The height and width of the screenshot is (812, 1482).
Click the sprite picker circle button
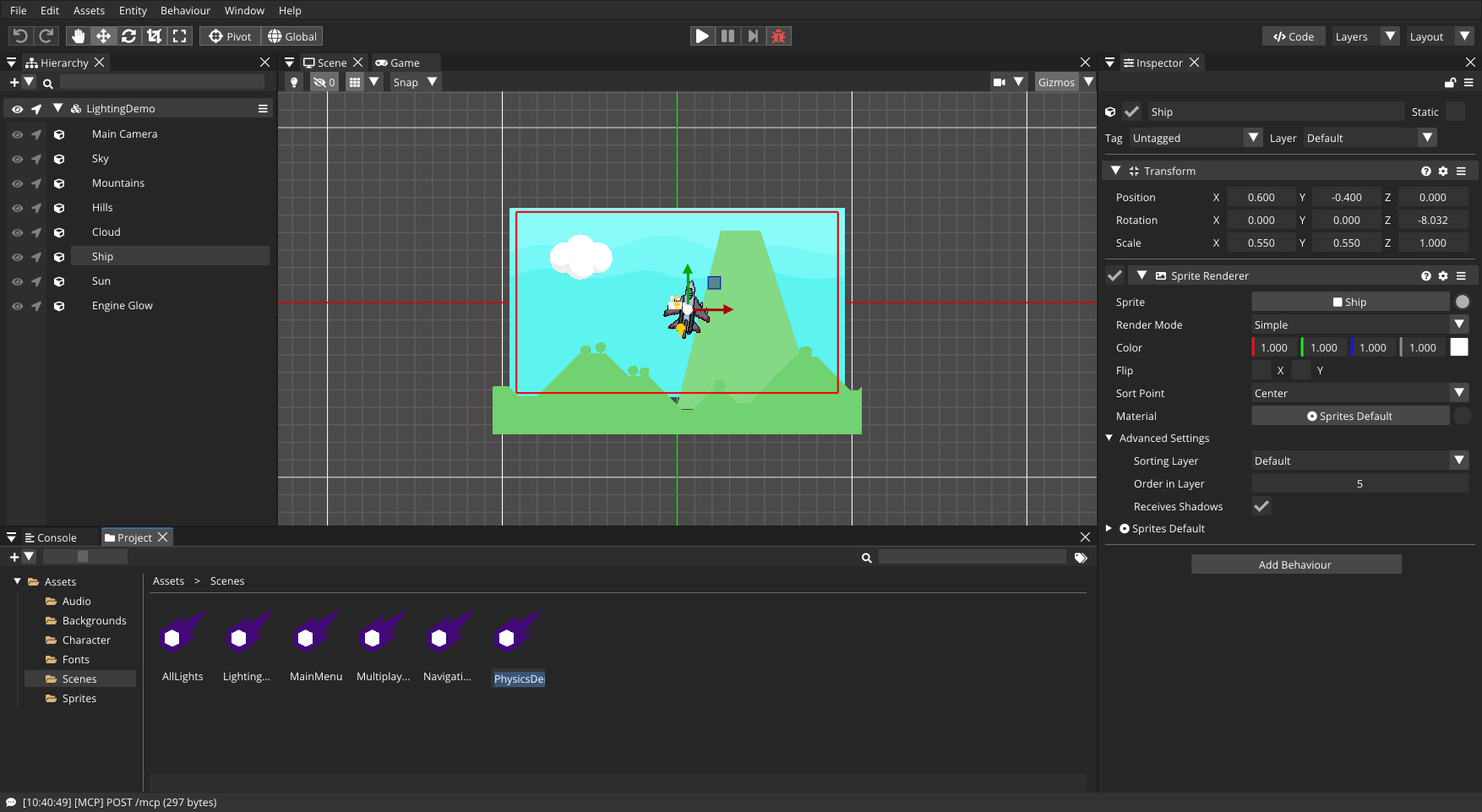(x=1463, y=302)
